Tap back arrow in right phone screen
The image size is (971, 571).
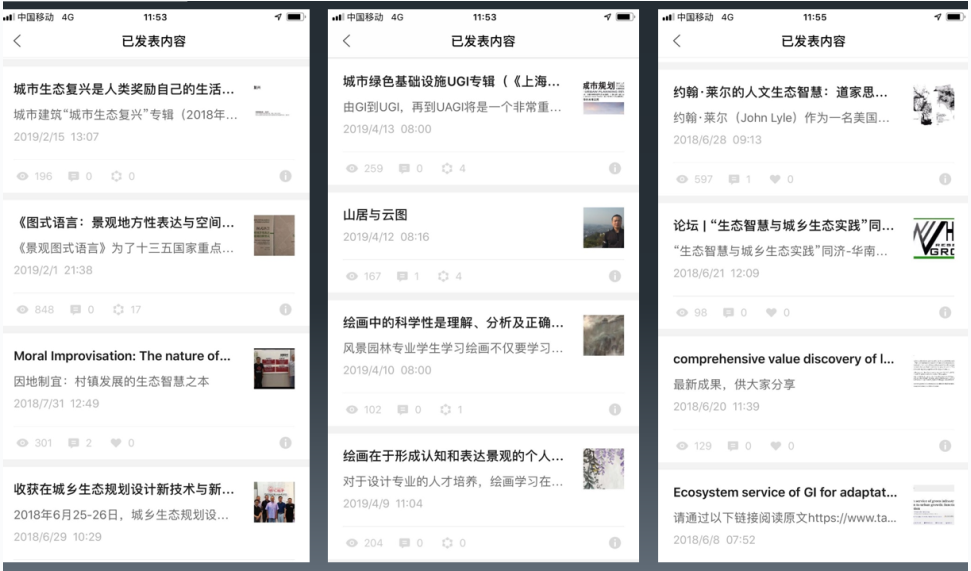(x=677, y=41)
